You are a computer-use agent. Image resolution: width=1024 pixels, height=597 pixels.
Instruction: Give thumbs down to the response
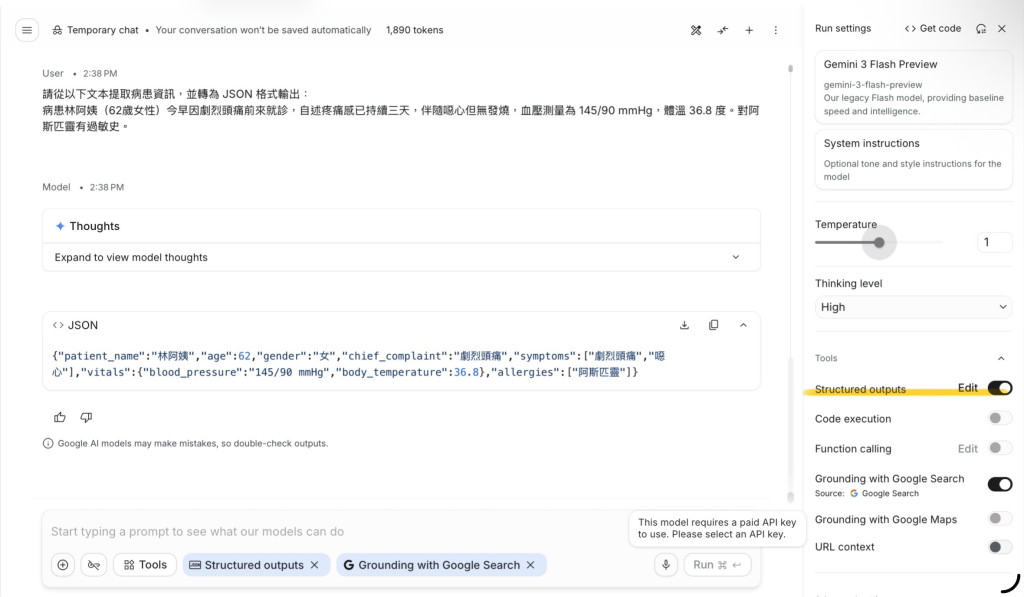pyautogui.click(x=86, y=417)
